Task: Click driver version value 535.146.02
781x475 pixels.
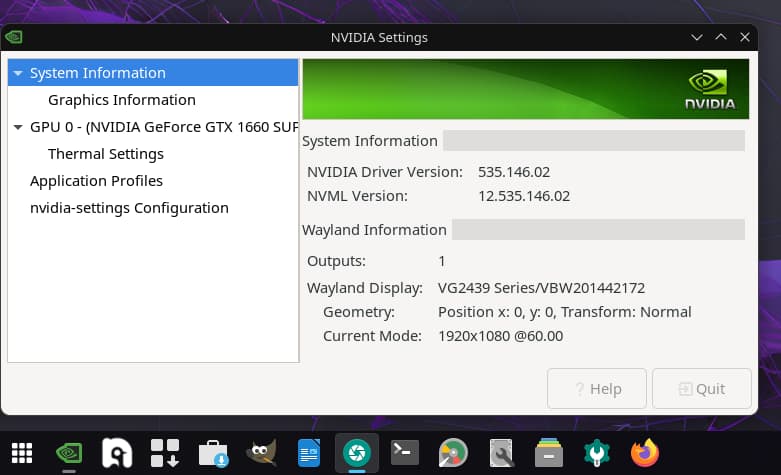Action: 514,172
